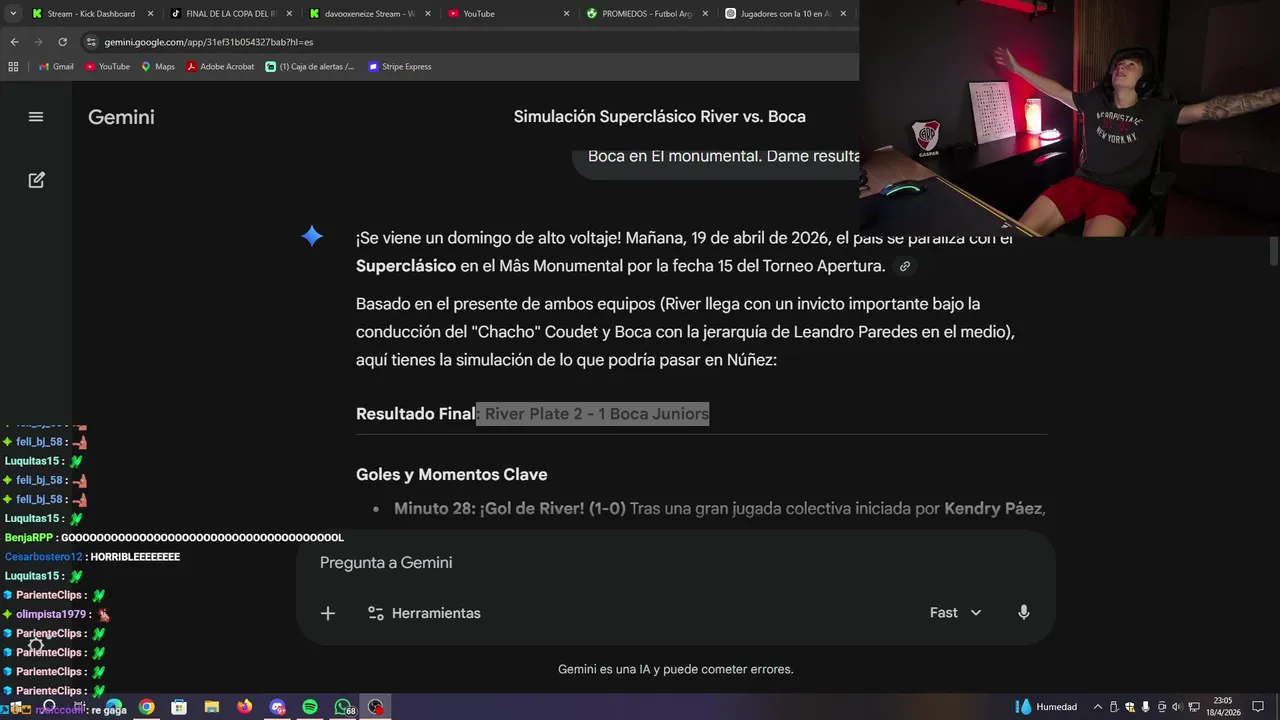Open Humedad weather widget

[x=1047, y=707]
